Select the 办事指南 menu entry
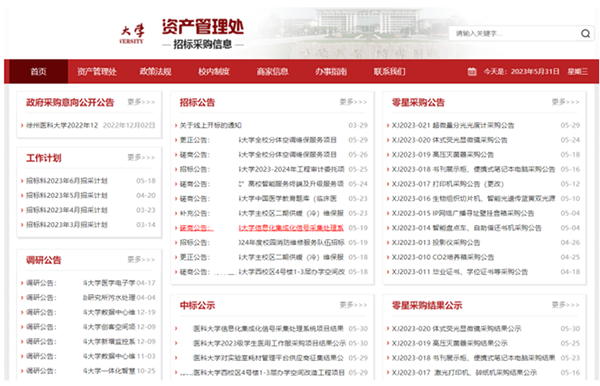This screenshot has height=386, width=600. pos(331,72)
